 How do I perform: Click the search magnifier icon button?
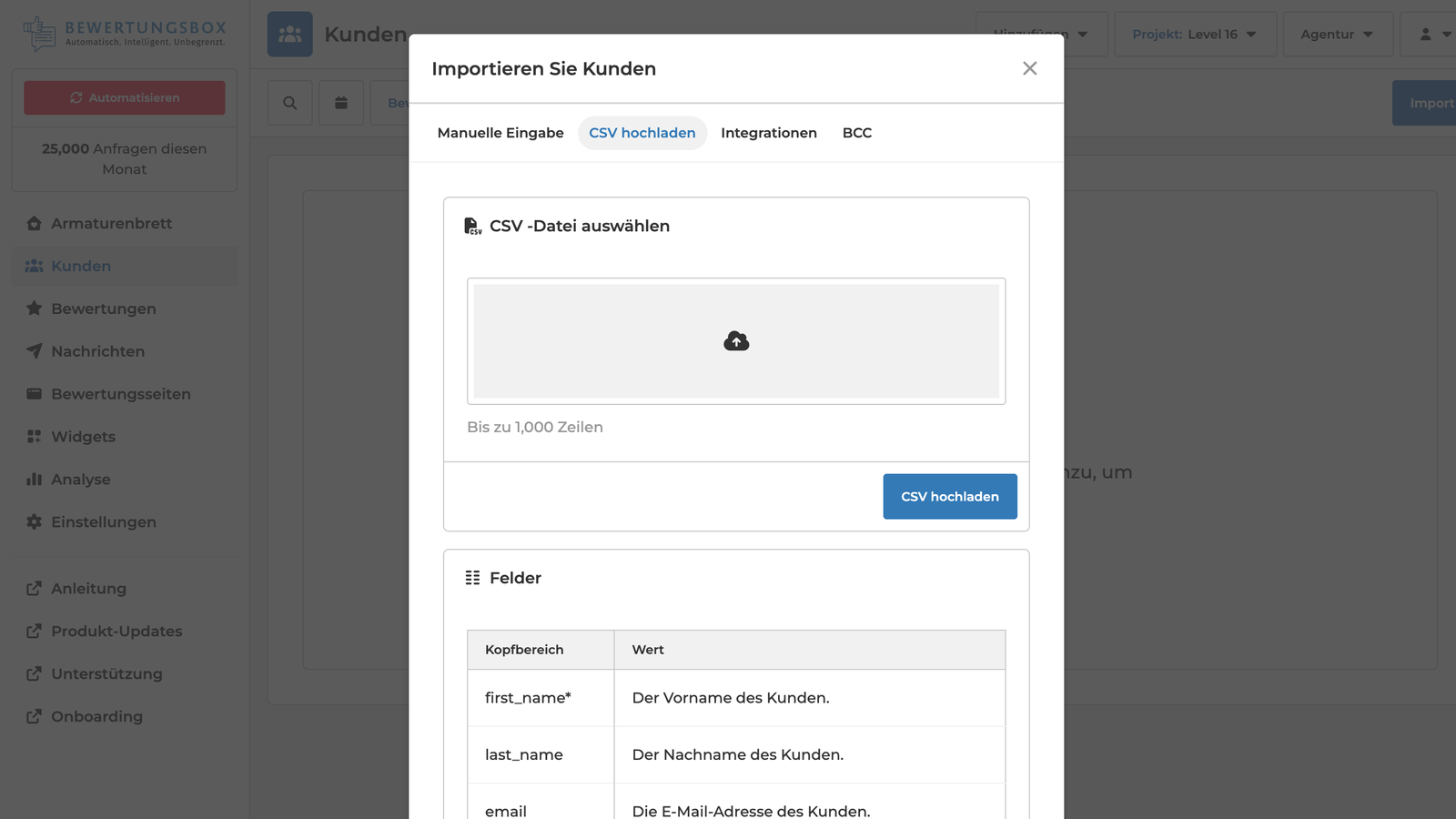pos(289,103)
